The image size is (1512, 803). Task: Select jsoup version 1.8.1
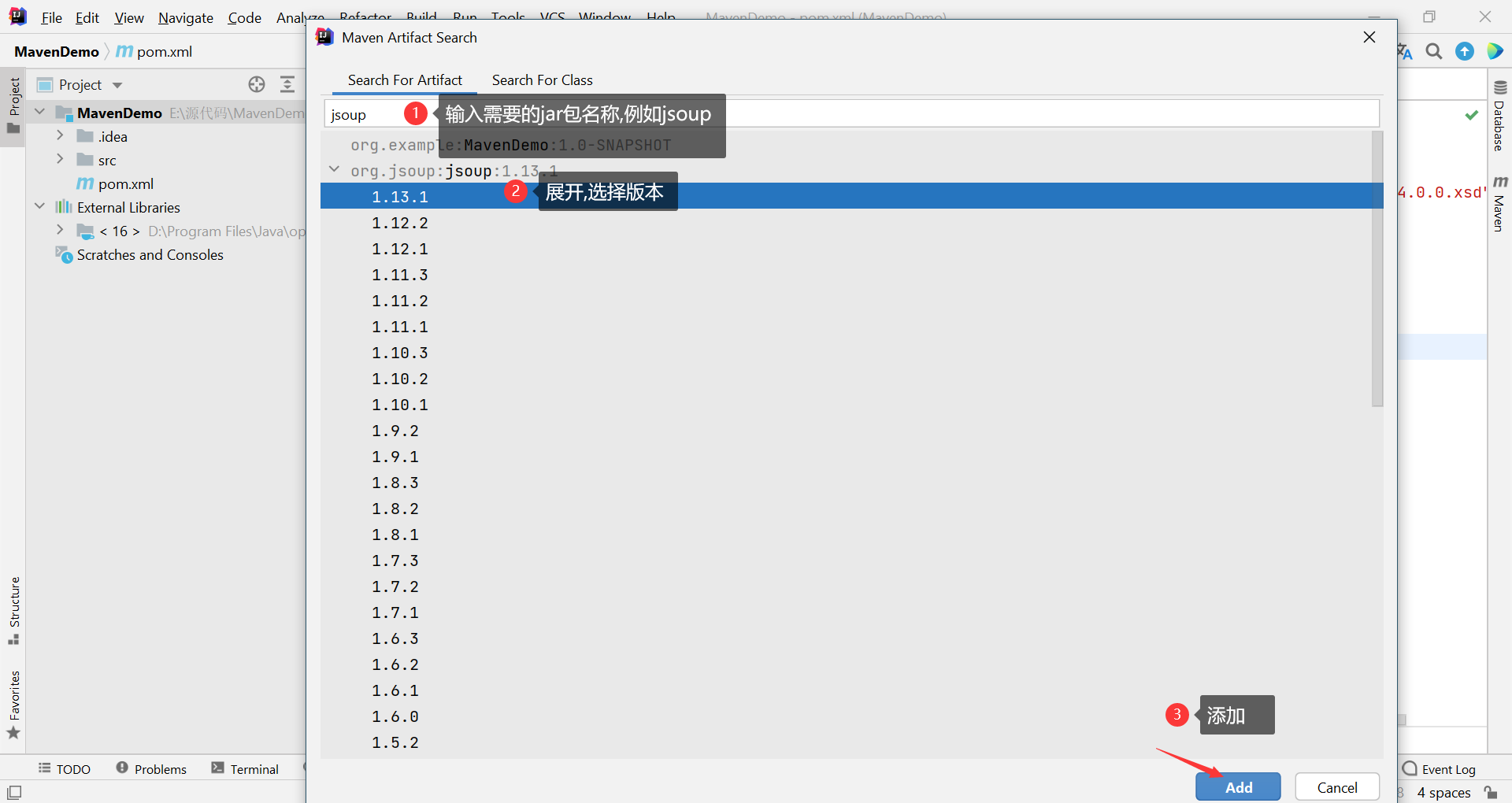[846, 535]
